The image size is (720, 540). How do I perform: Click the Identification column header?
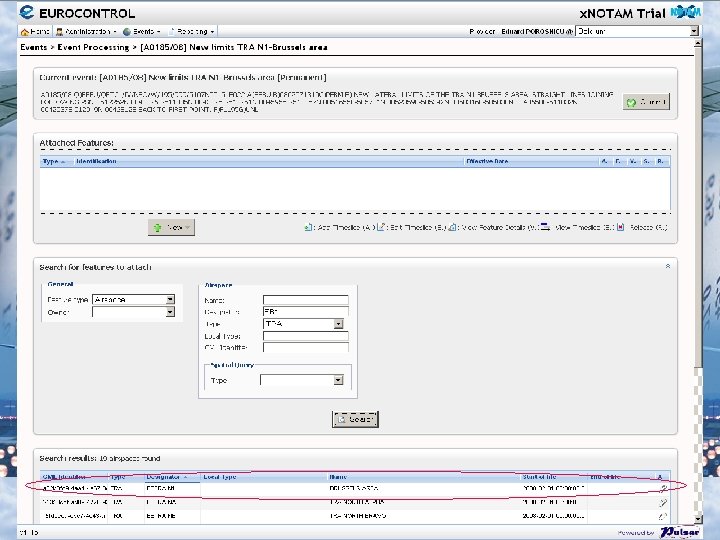[269, 161]
